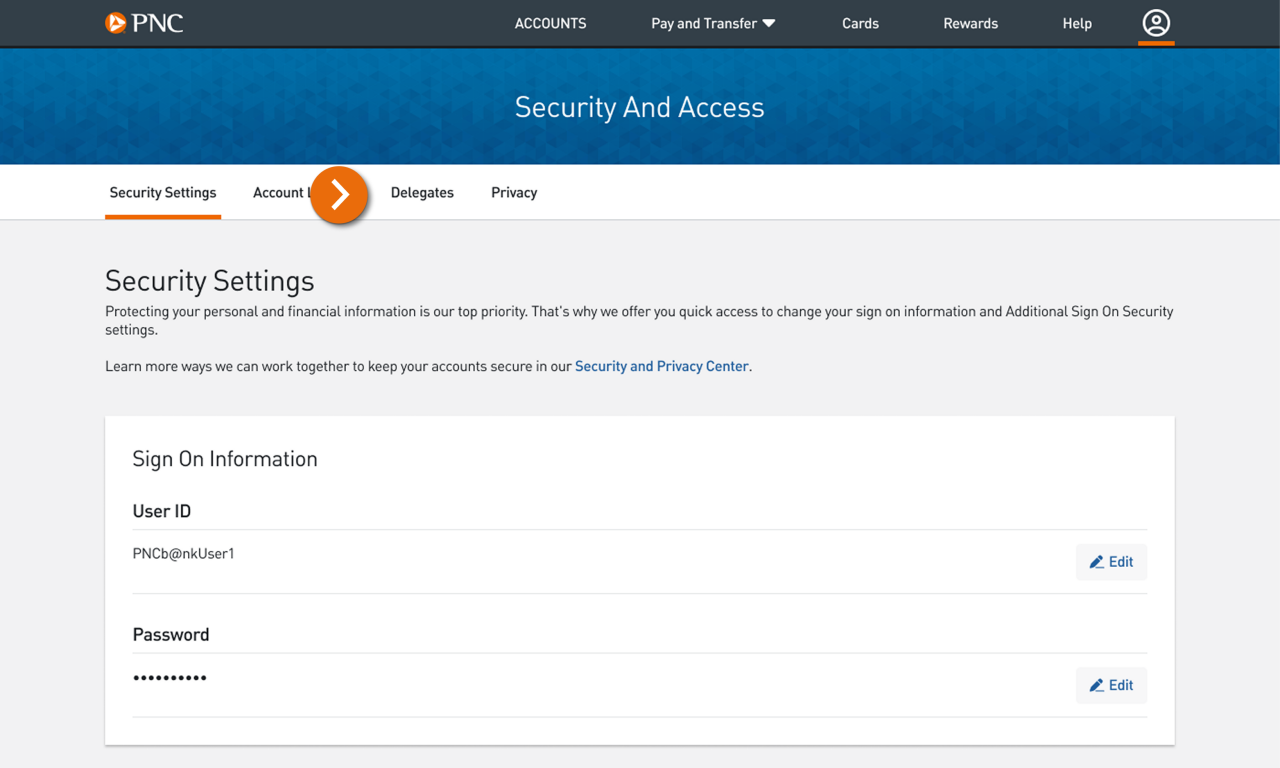Image resolution: width=1280 pixels, height=768 pixels.
Task: Click the orange arrow over the tabs
Action: tap(339, 196)
